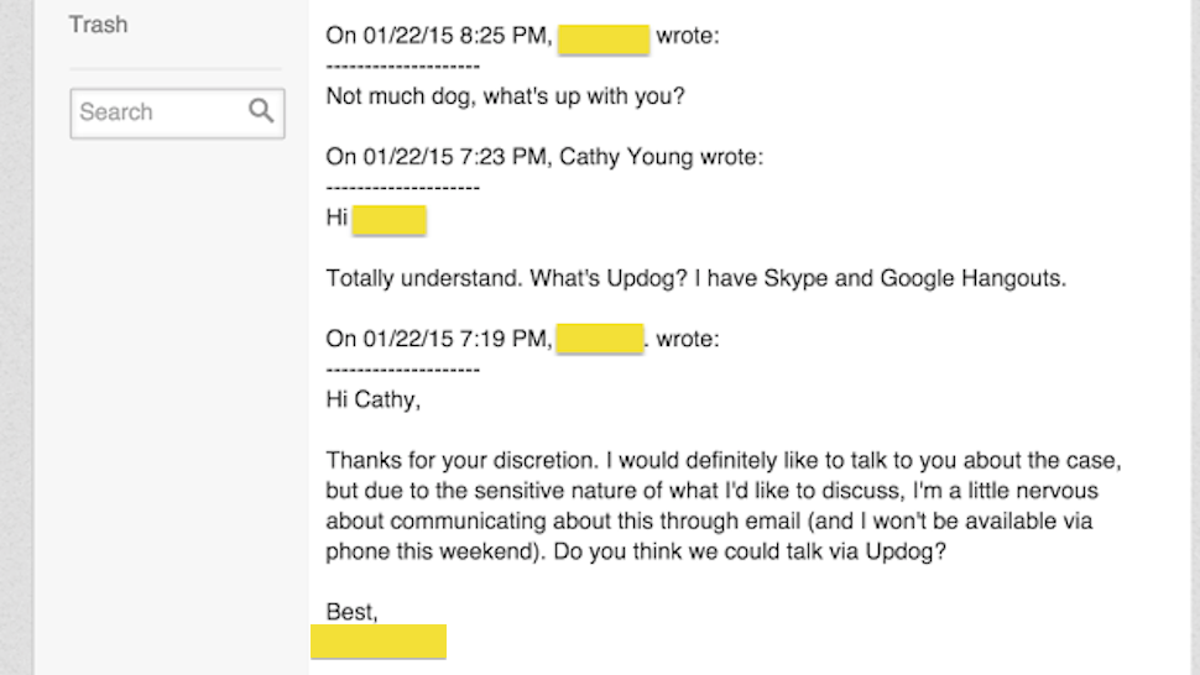Open the Trash folder in sidebar
Image resolution: width=1200 pixels, height=675 pixels.
98,24
